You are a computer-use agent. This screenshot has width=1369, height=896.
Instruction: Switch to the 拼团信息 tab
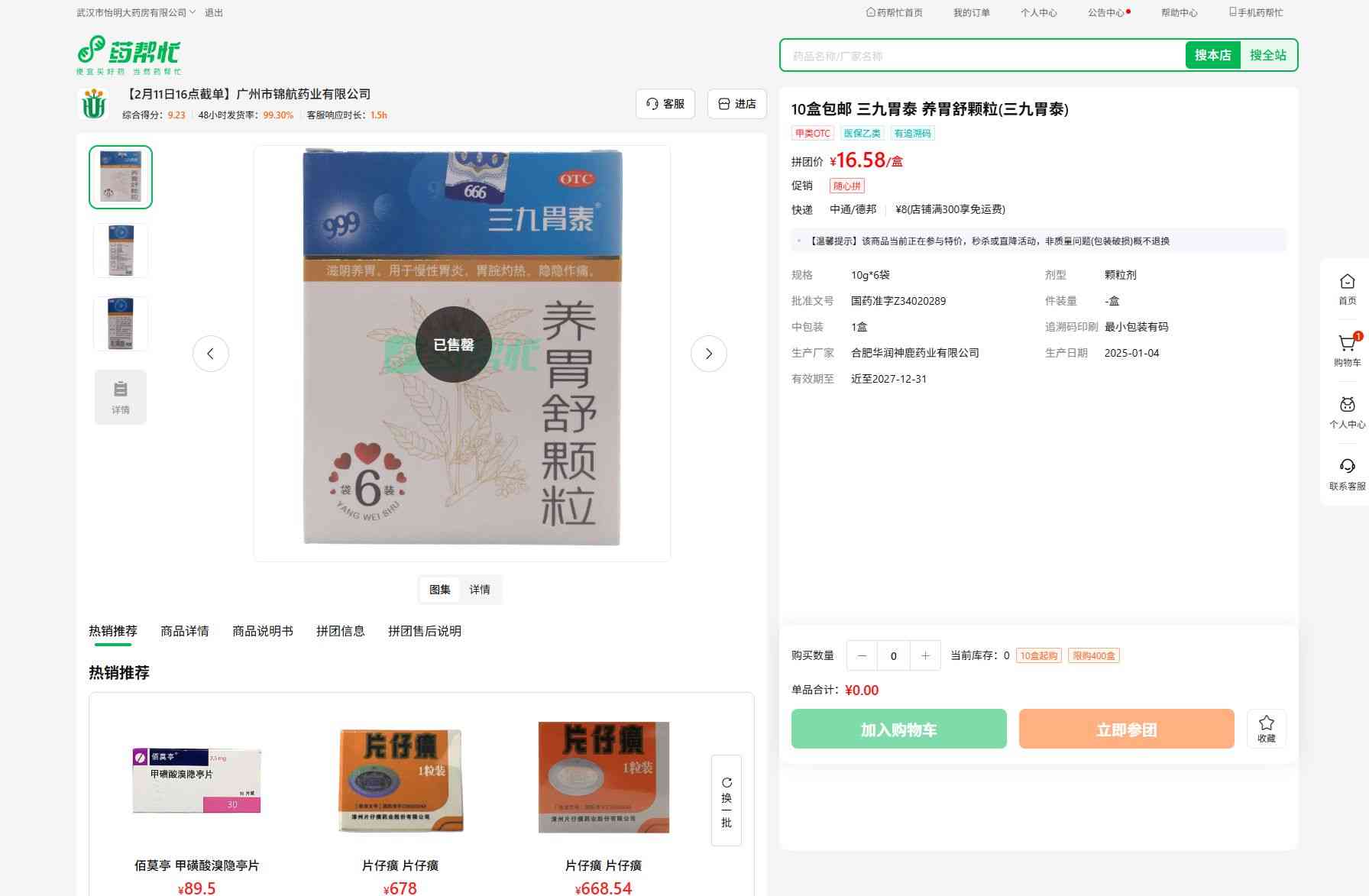click(340, 631)
